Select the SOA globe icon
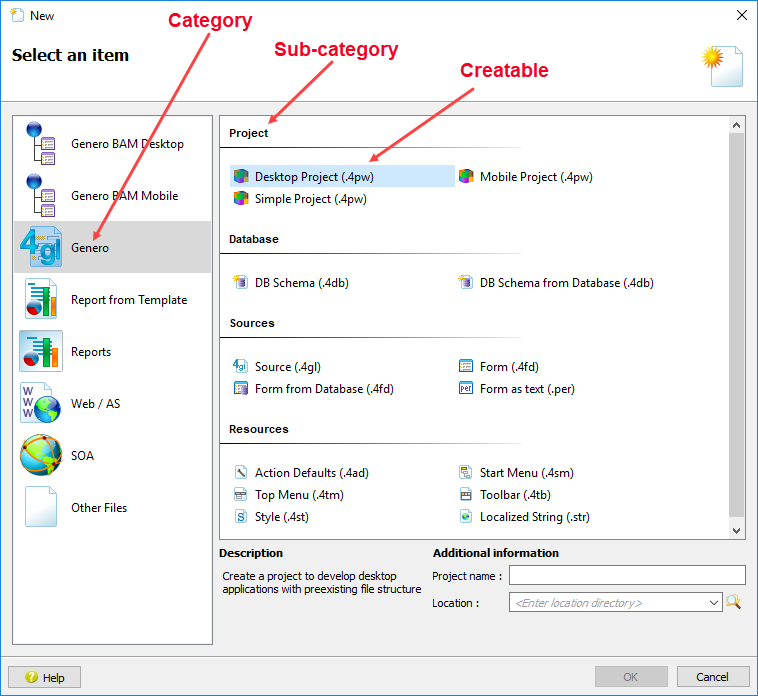Image resolution: width=758 pixels, height=696 pixels. pyautogui.click(x=41, y=456)
